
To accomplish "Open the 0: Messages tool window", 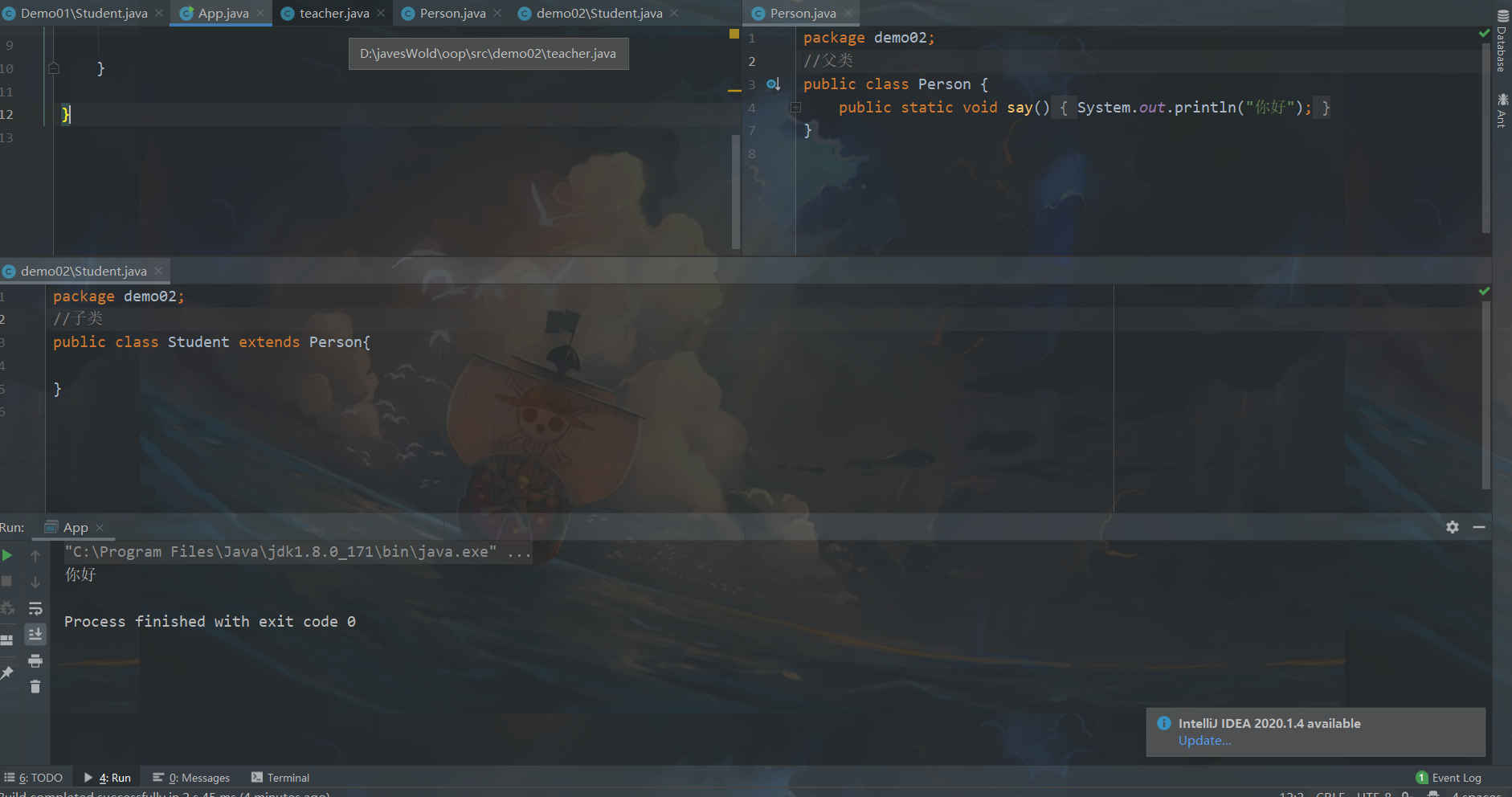I will 191,778.
